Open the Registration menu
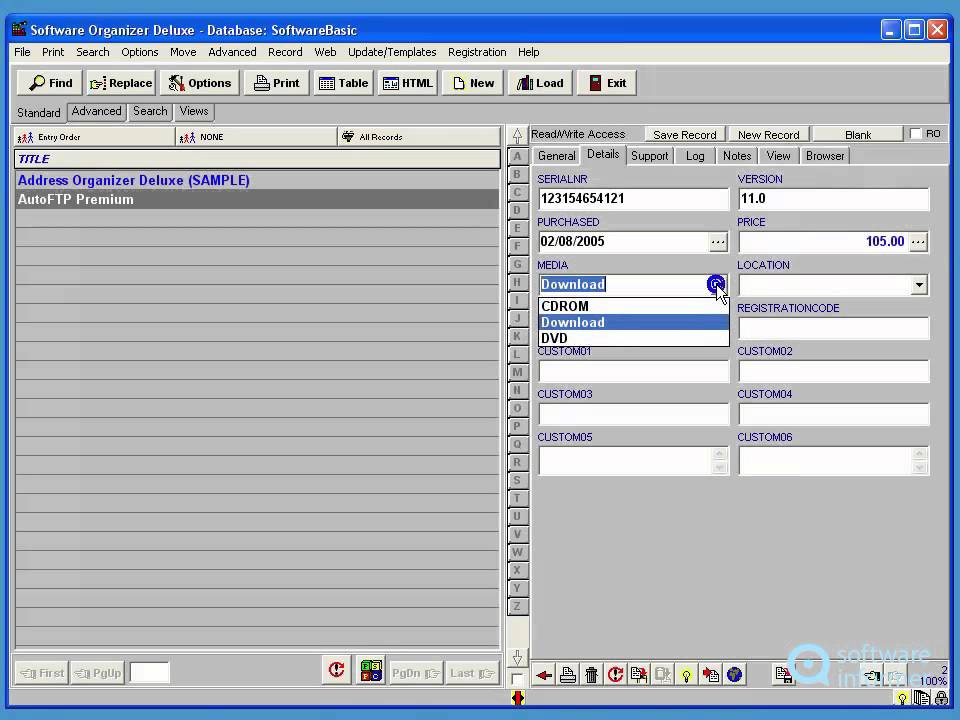This screenshot has width=960, height=720. pyautogui.click(x=477, y=52)
